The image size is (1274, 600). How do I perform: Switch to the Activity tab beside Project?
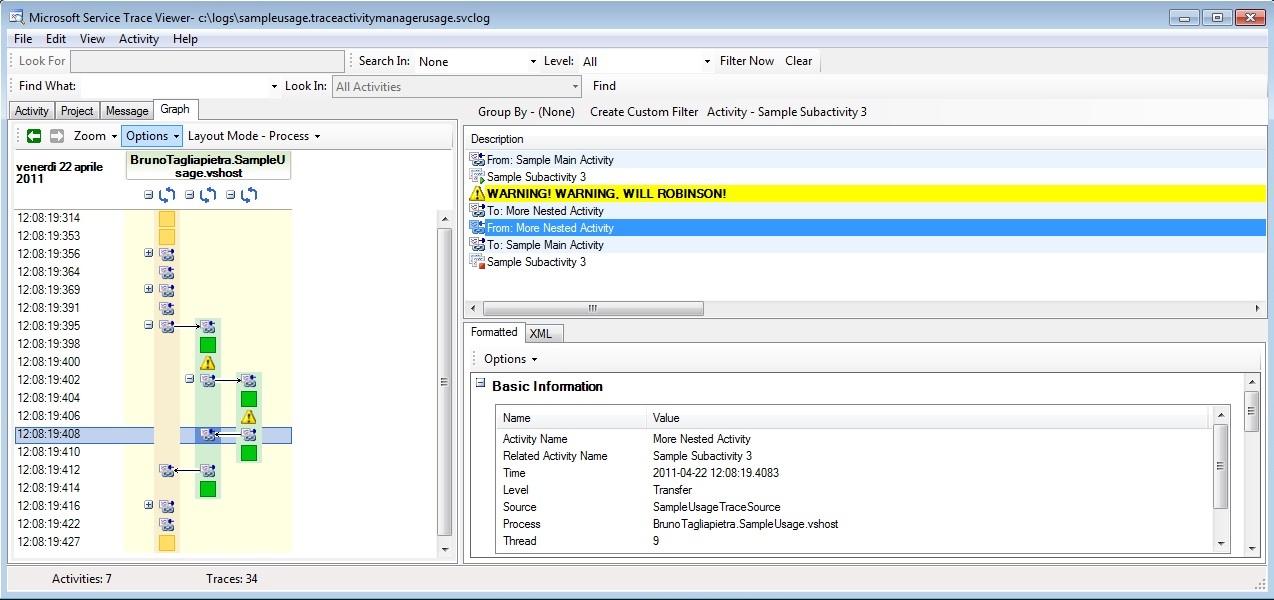point(32,111)
